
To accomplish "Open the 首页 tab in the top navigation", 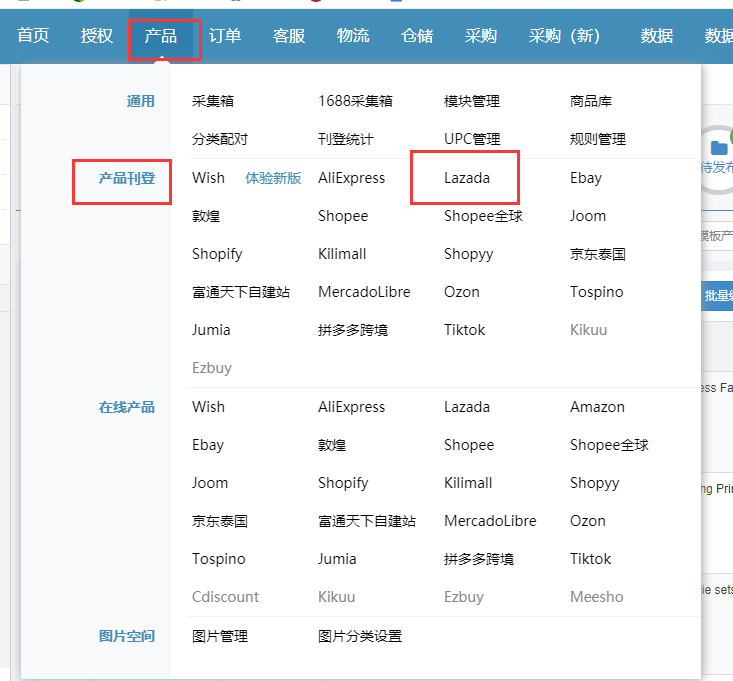I will pyautogui.click(x=33, y=36).
